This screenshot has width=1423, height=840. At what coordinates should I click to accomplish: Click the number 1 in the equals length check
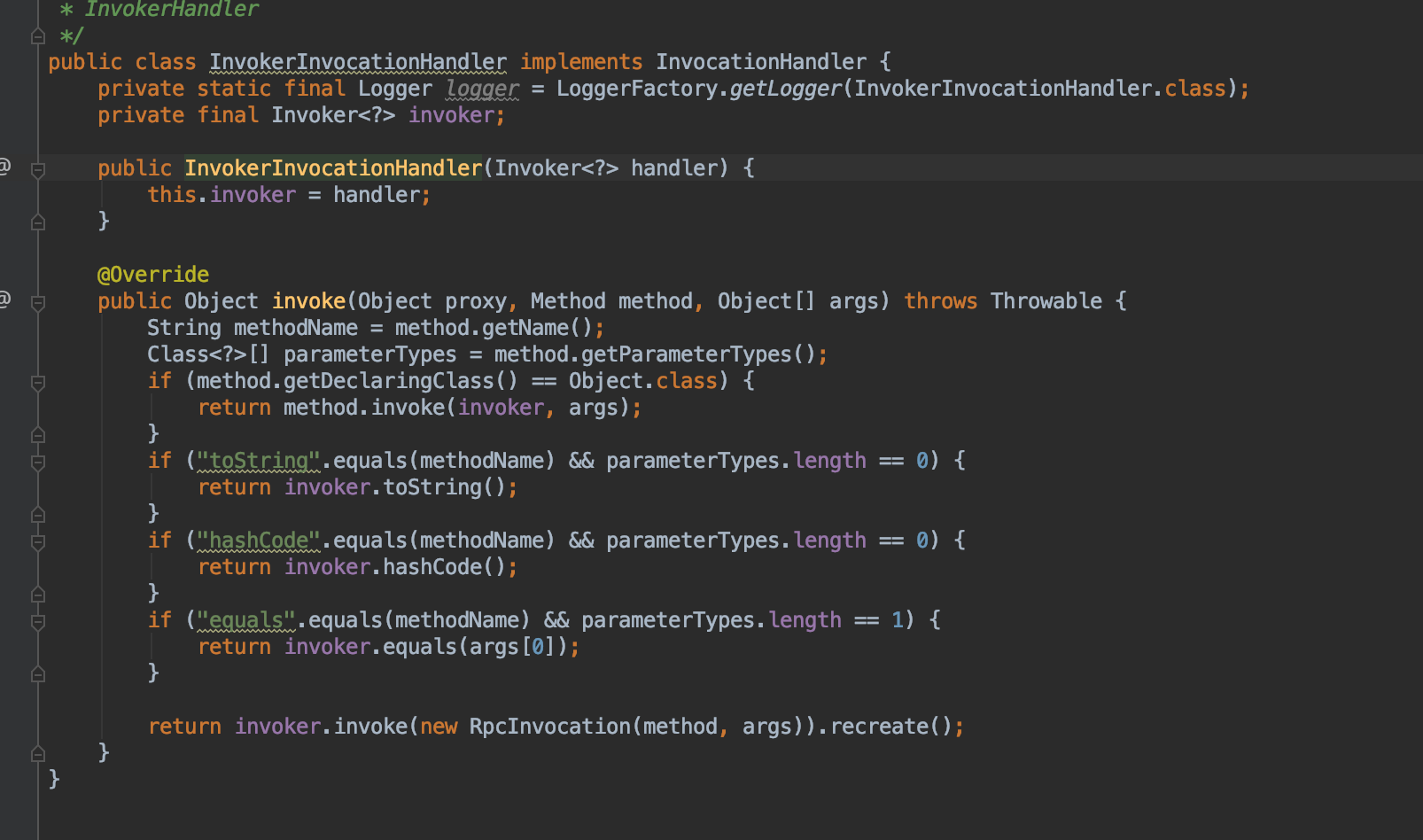point(898,620)
